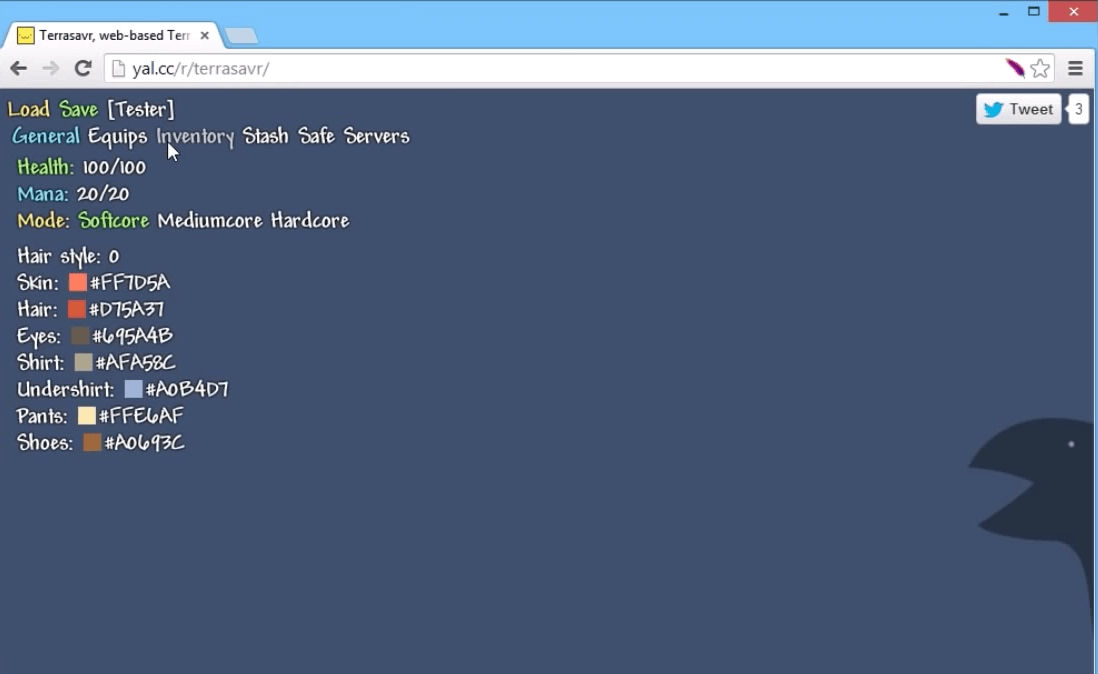Maximize the browser window

1034,11
